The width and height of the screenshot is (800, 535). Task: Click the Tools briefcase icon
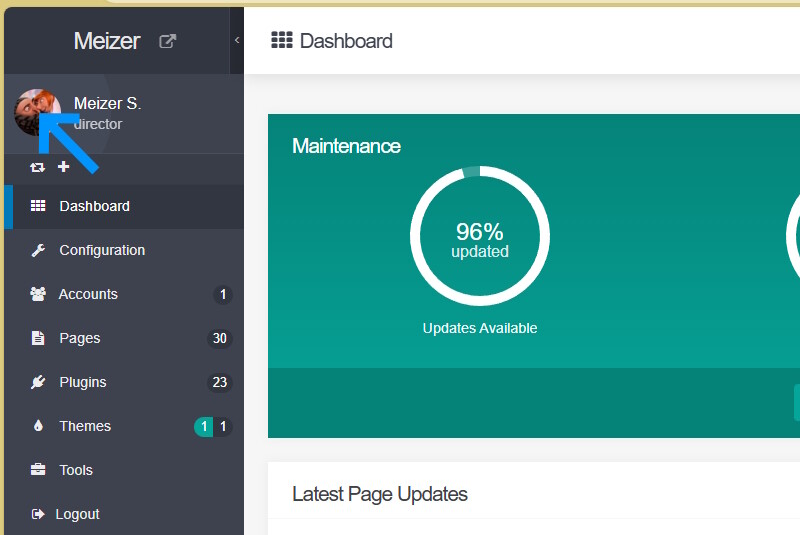[x=38, y=469]
